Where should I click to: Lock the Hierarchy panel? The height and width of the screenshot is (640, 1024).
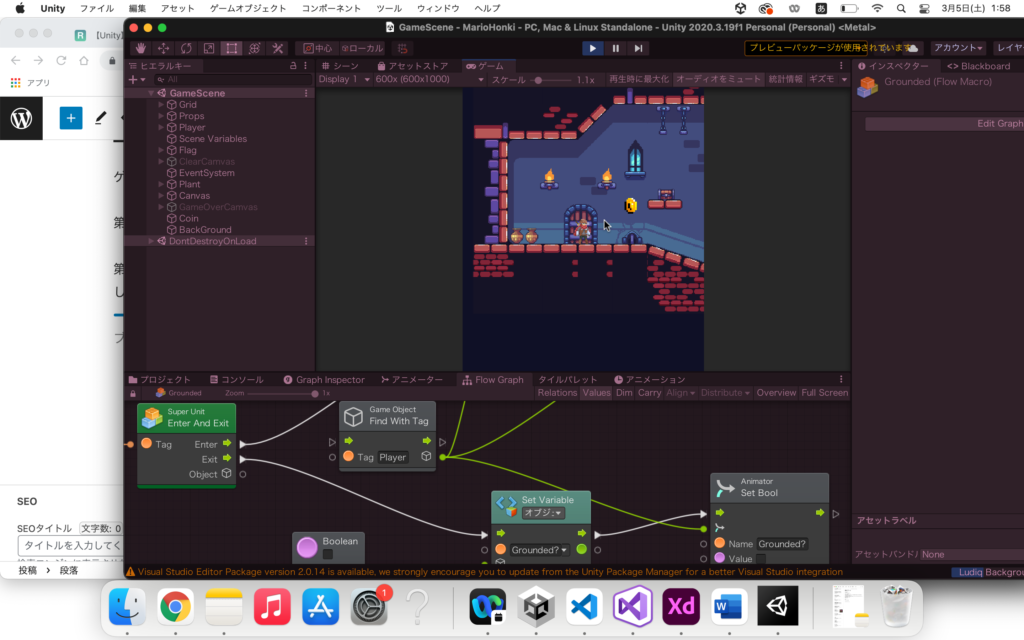point(293,66)
